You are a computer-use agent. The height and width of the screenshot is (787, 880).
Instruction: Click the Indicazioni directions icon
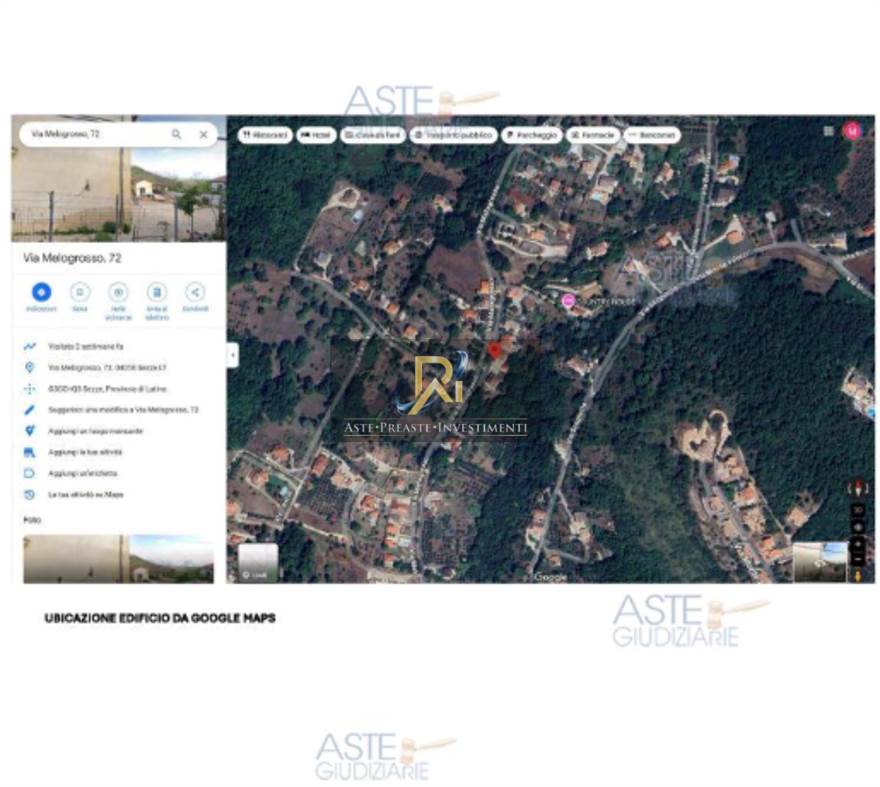pyautogui.click(x=41, y=293)
